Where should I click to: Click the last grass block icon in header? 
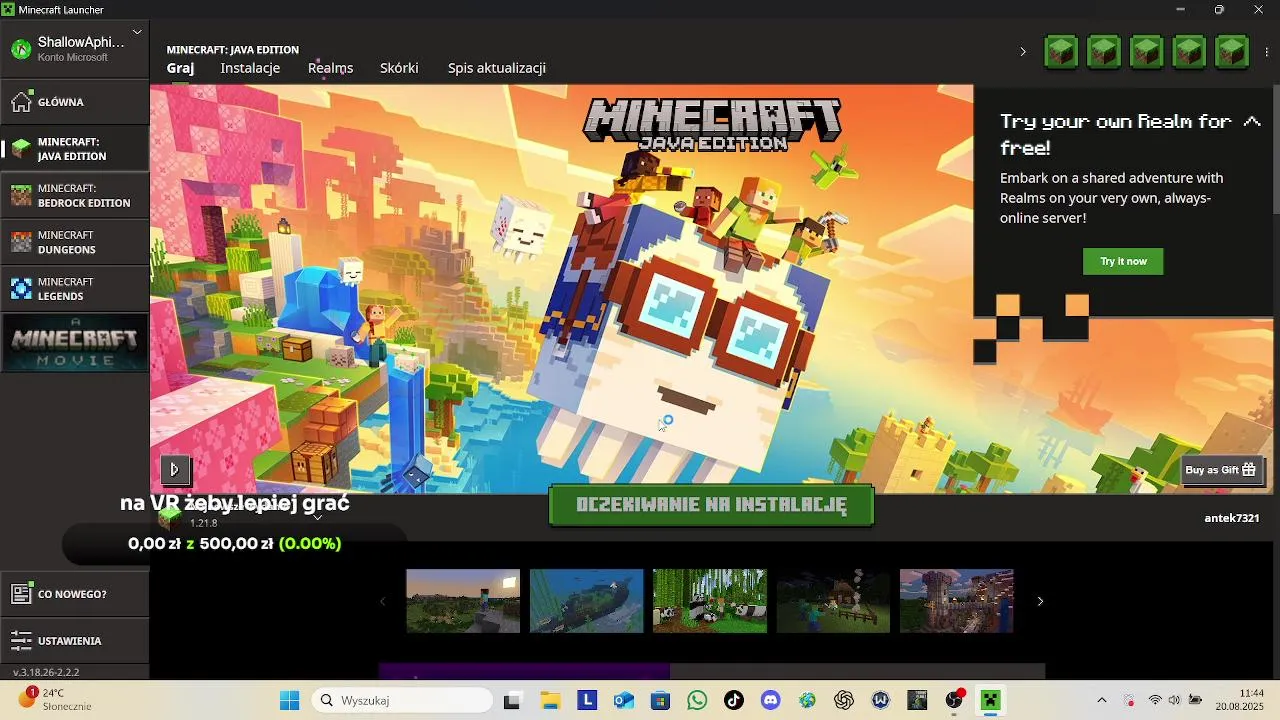click(x=1232, y=51)
